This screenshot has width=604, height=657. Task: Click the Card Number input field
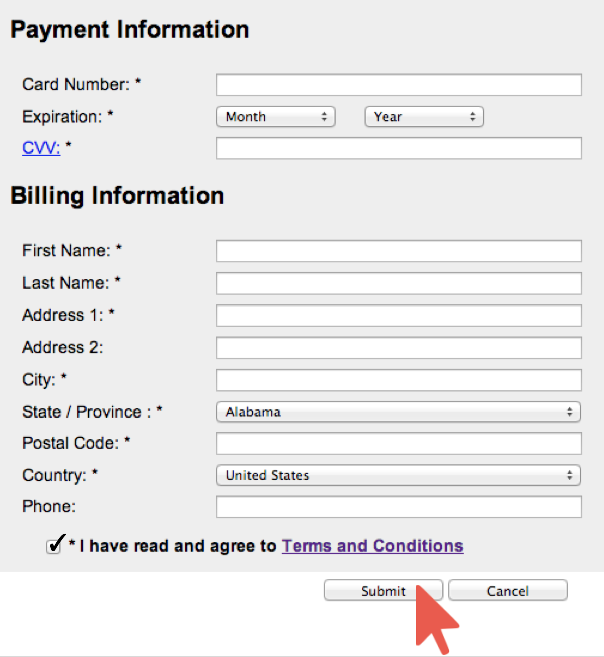(399, 85)
